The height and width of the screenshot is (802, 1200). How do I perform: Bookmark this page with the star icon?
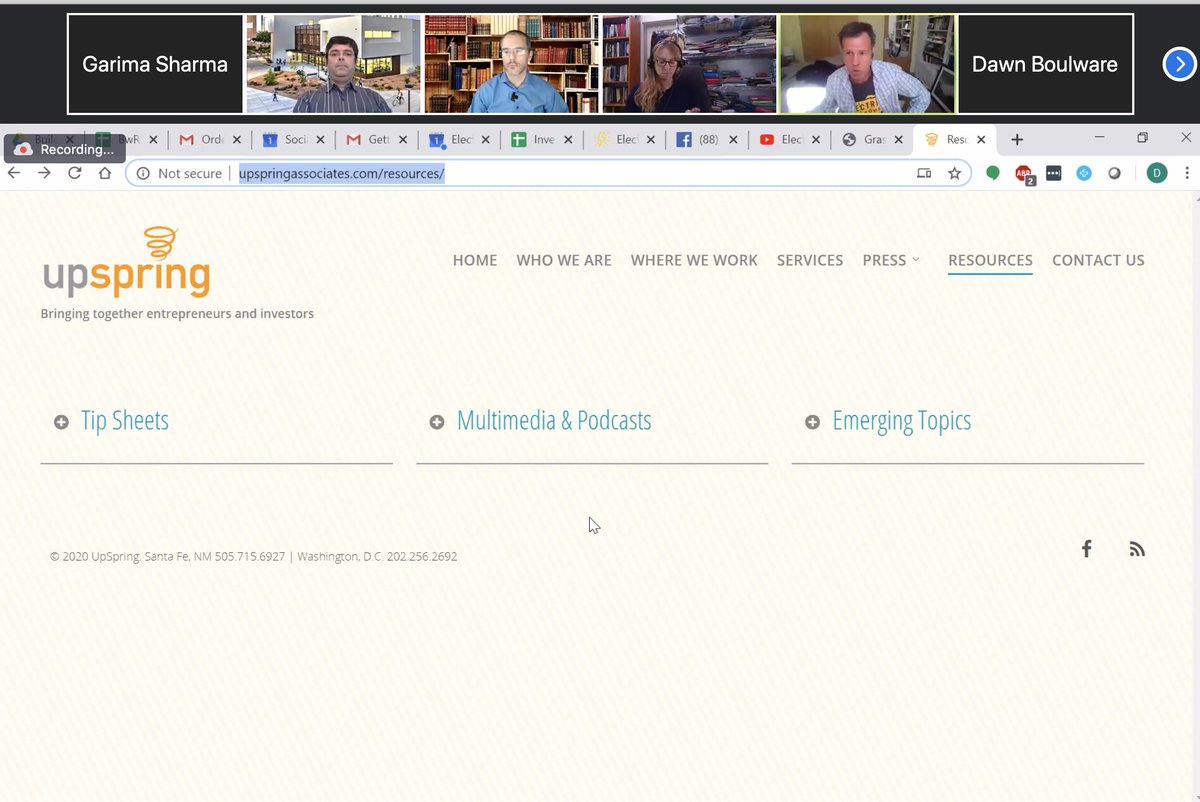tap(954, 173)
